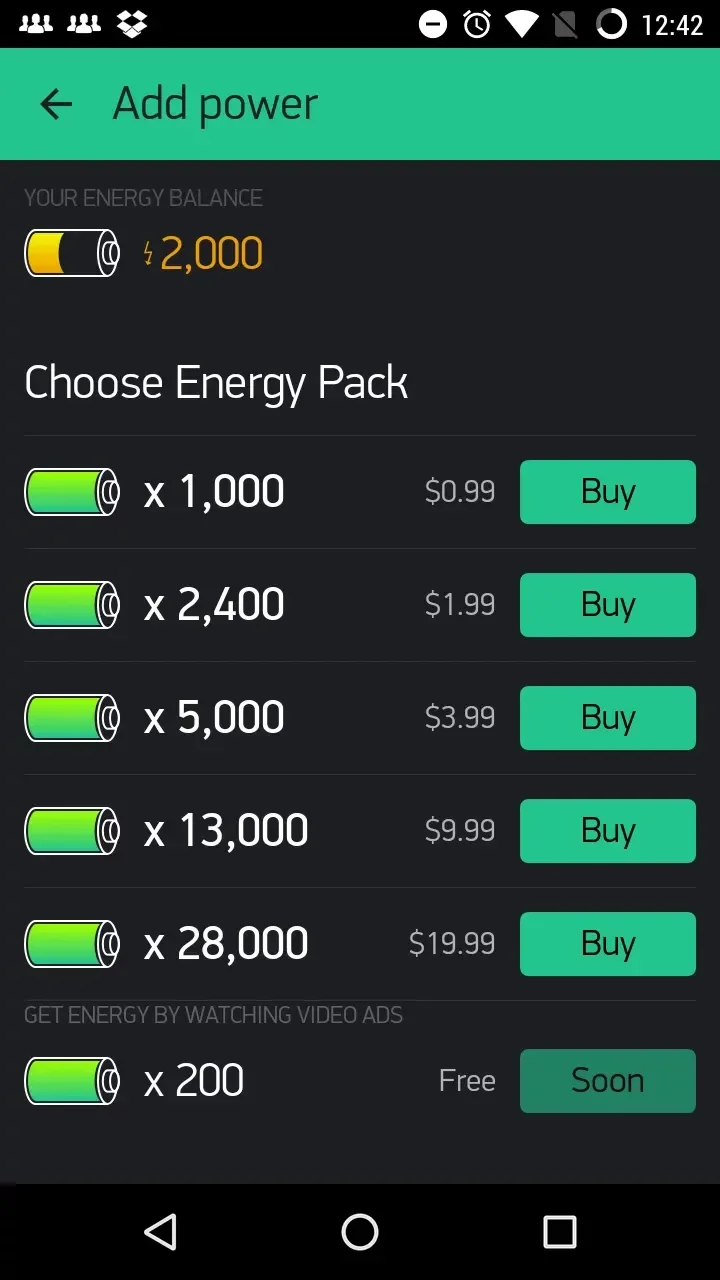Select the green battery icon for x 13,000
The image size is (720, 1280).
pos(72,831)
